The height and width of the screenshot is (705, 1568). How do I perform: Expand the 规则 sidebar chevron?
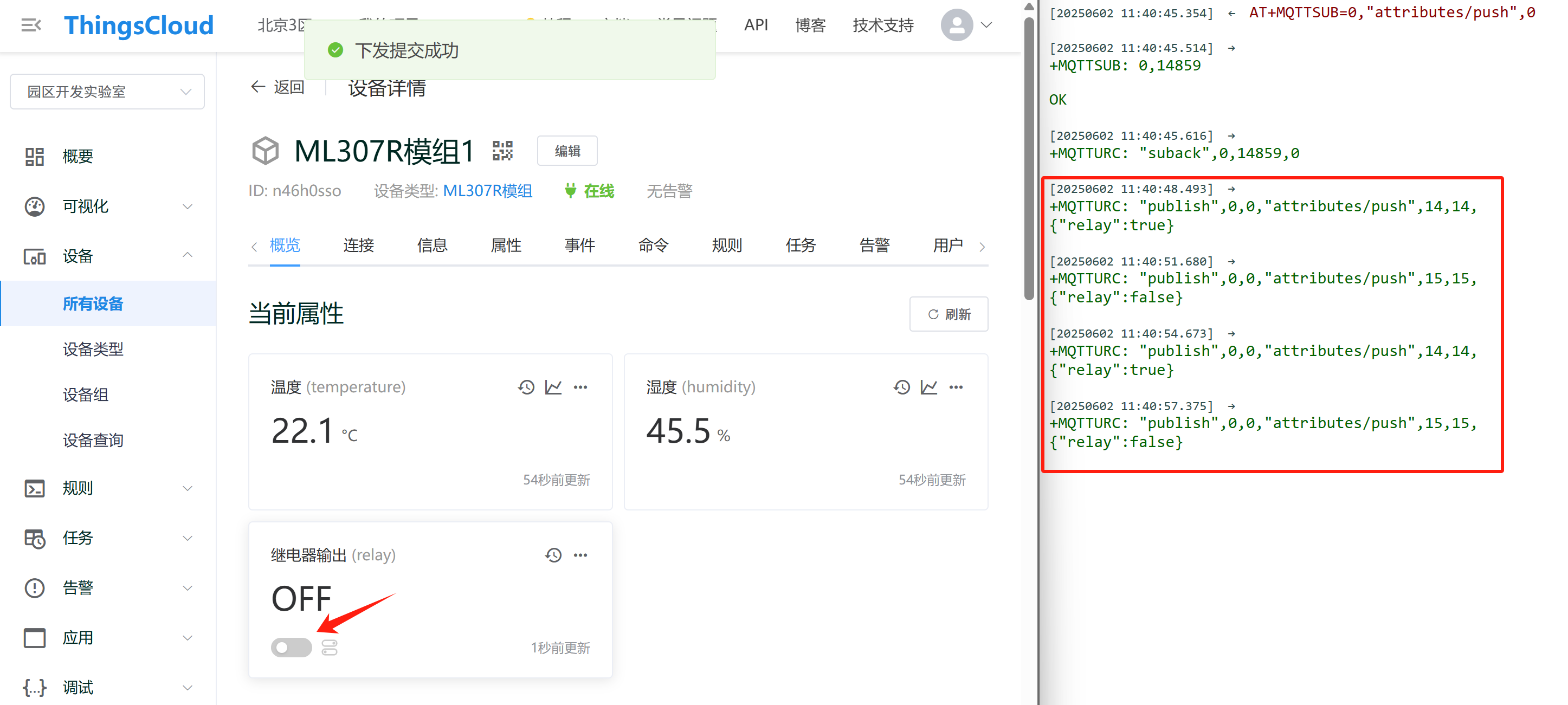188,488
